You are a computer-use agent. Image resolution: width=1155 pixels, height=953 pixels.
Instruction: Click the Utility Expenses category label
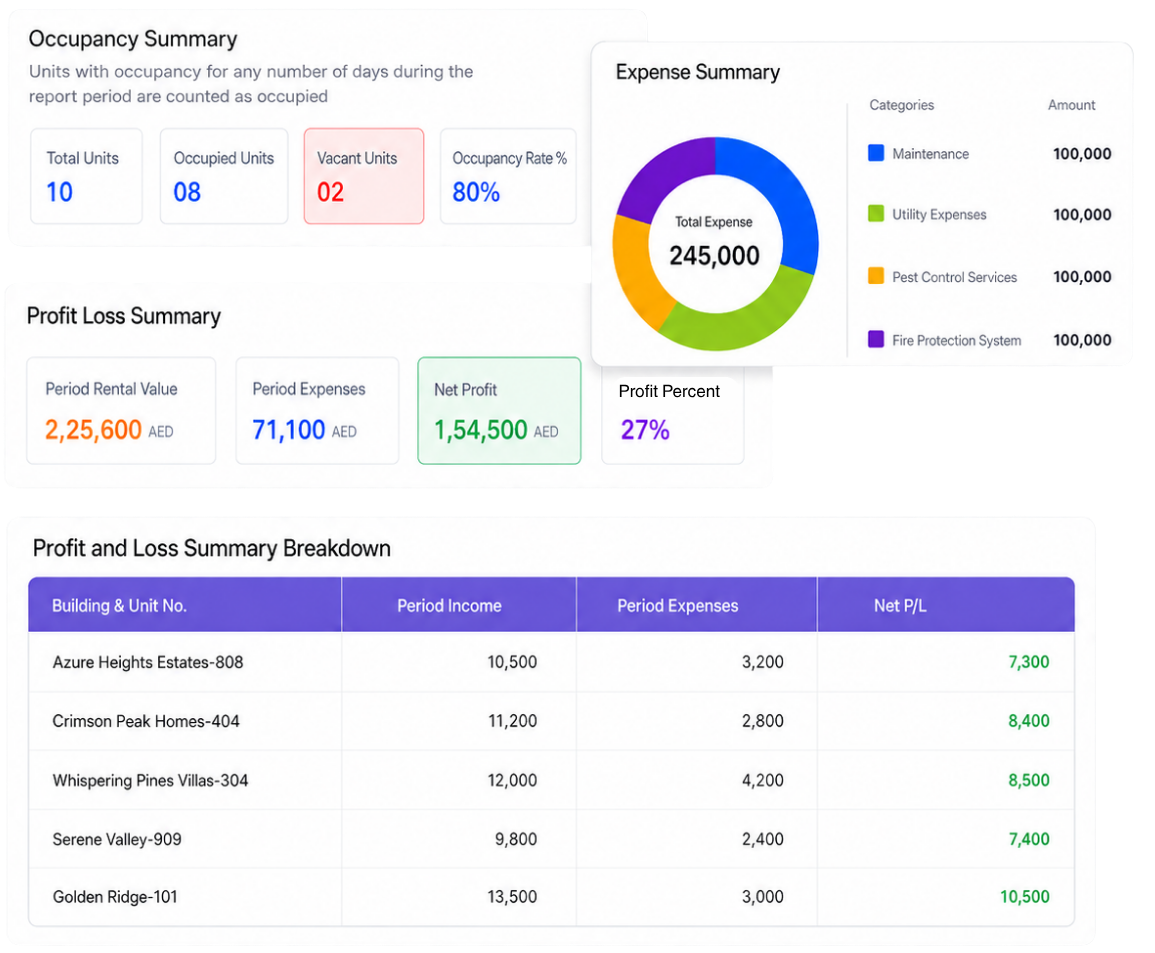[939, 214]
